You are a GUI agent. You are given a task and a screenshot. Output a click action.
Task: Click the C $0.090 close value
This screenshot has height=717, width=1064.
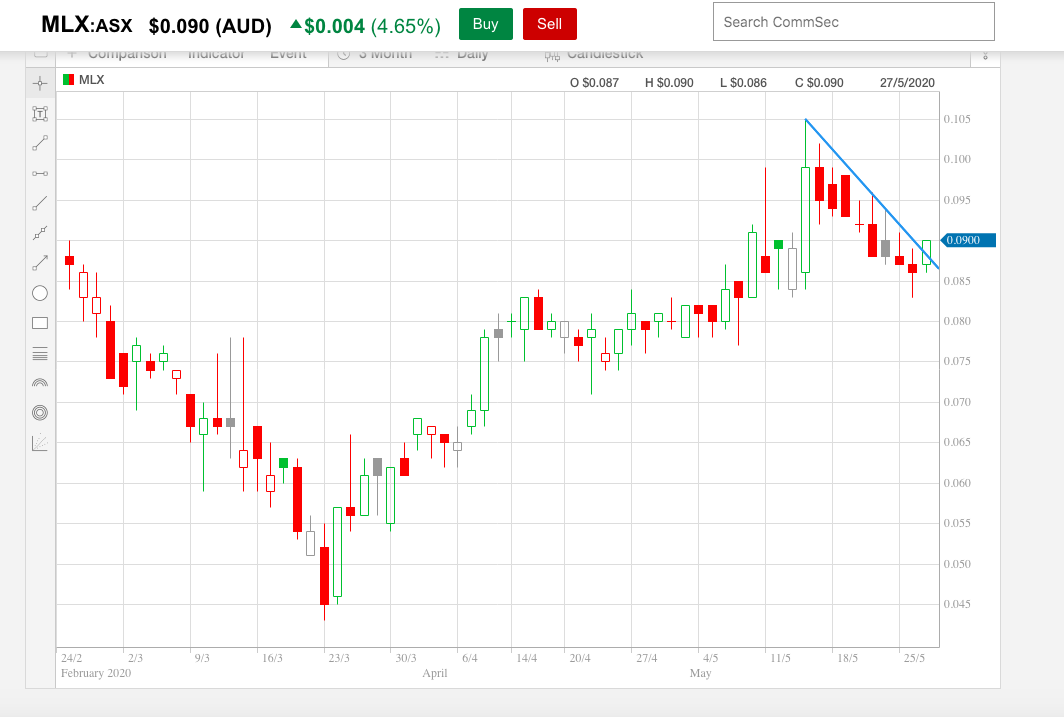[x=819, y=83]
